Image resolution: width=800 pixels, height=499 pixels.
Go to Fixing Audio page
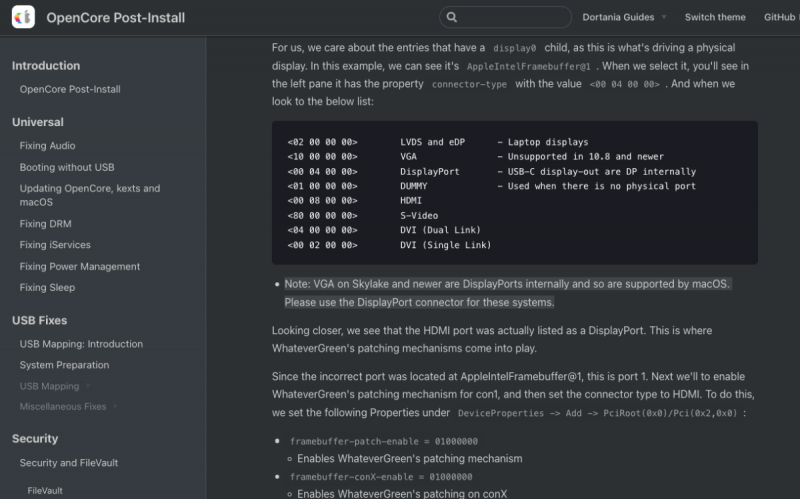(47, 145)
